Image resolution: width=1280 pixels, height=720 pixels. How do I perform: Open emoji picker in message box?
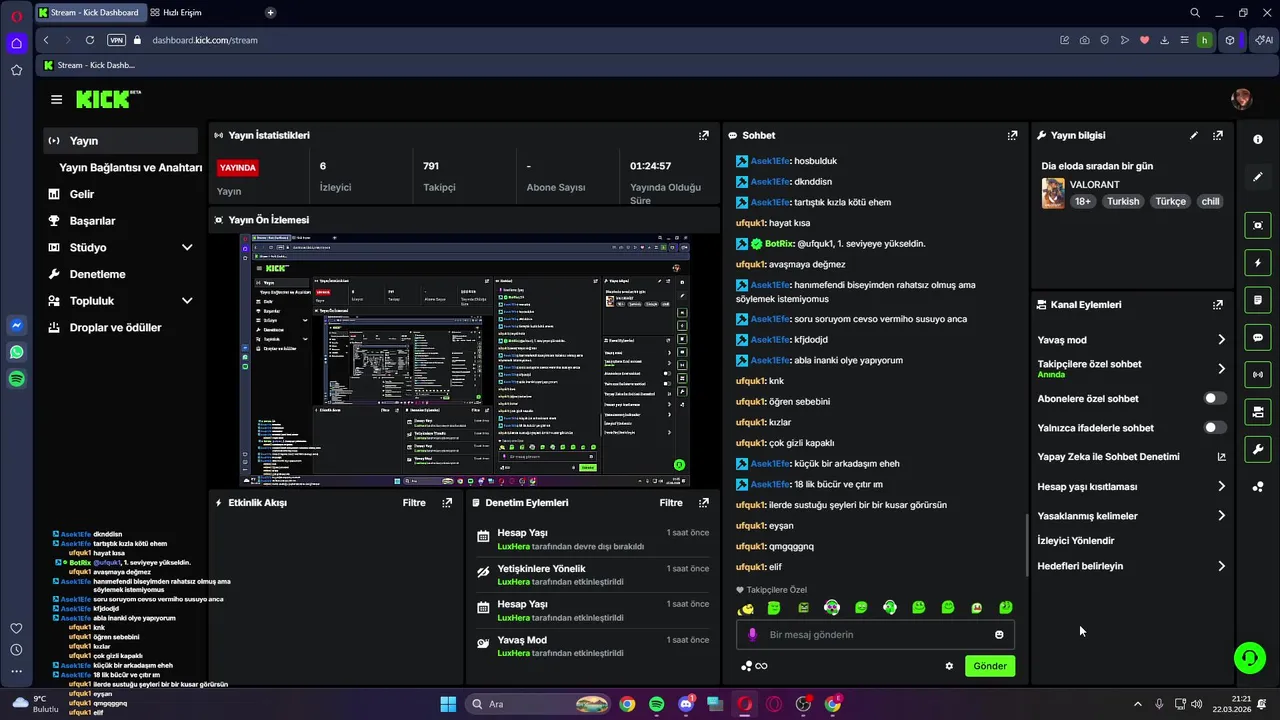999,635
